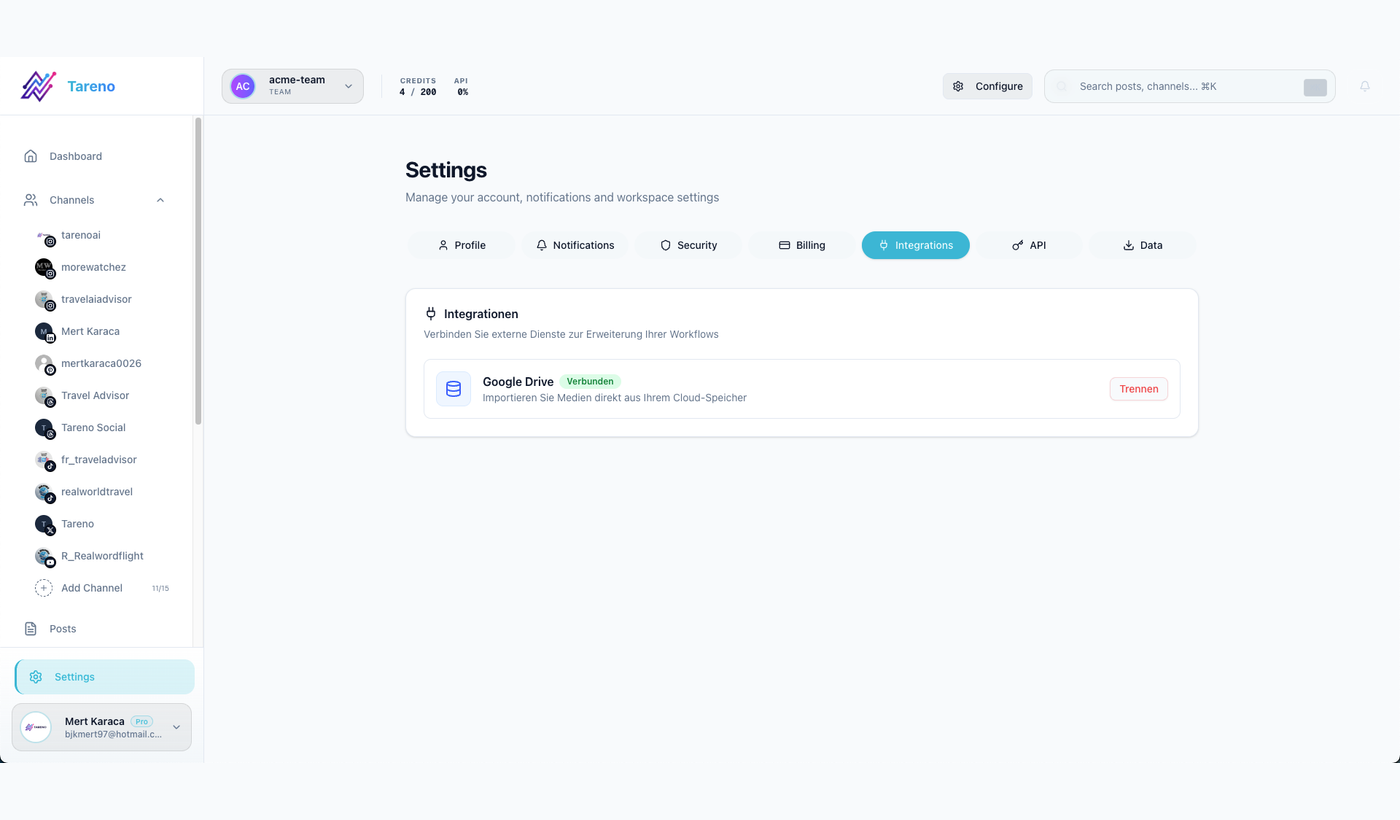The image size is (1400, 820).
Task: Switch to the Profile tab
Action: 461,245
